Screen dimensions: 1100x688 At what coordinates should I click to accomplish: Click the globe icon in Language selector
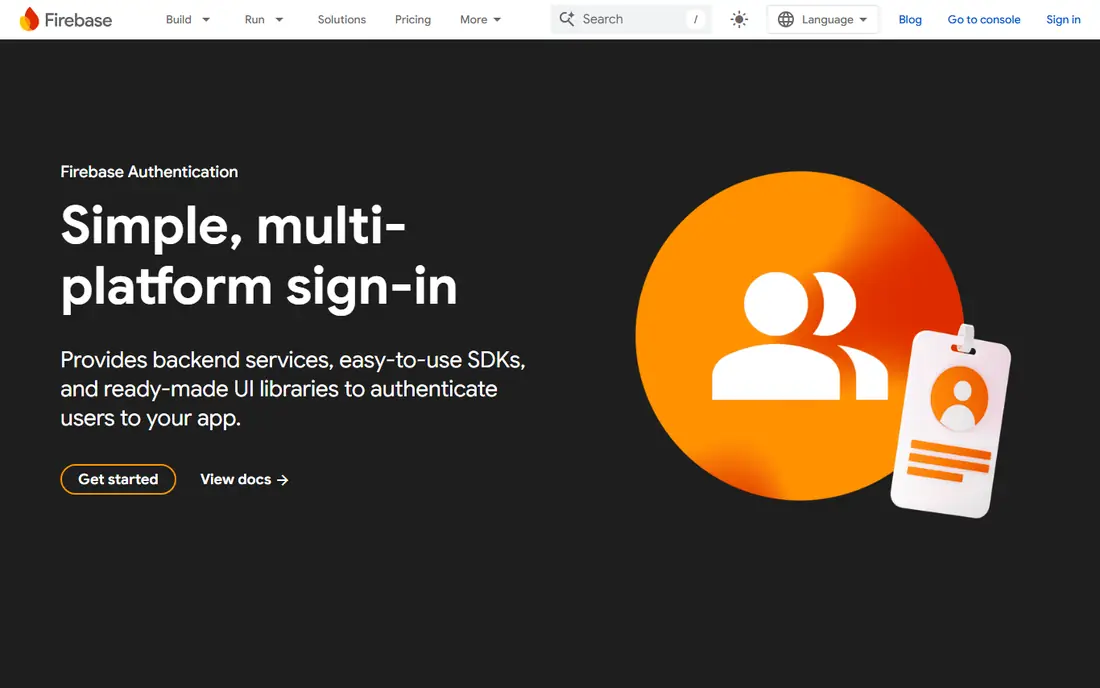[786, 20]
